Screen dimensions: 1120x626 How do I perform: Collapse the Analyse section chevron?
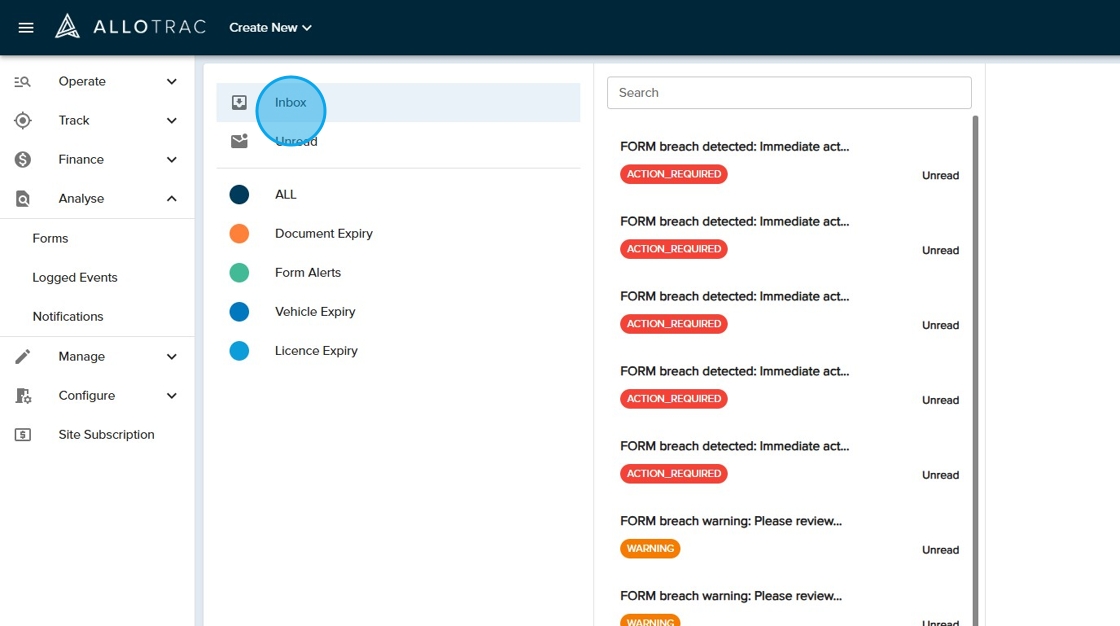point(172,199)
